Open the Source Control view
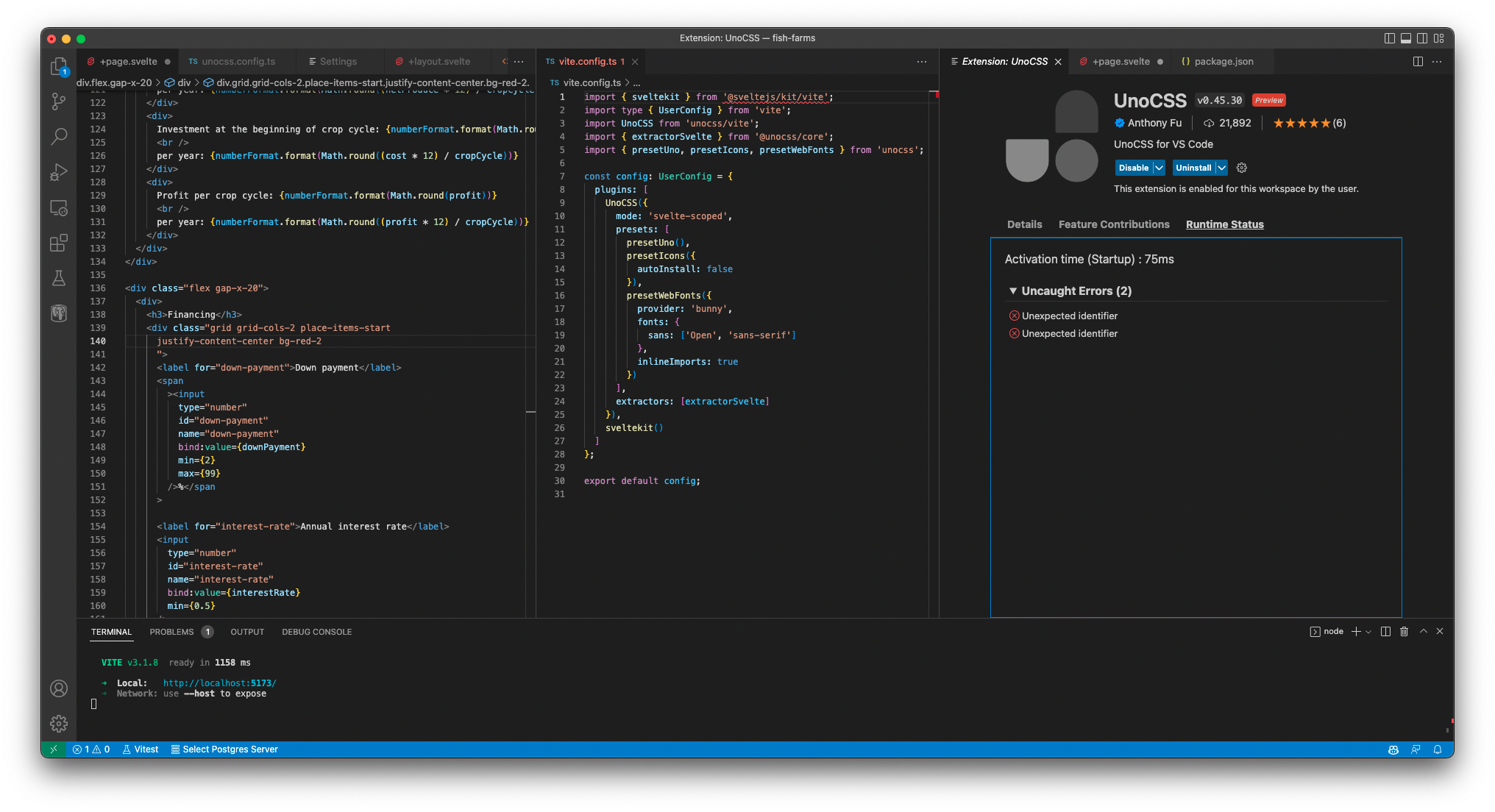Image resolution: width=1495 pixels, height=812 pixels. (59, 101)
